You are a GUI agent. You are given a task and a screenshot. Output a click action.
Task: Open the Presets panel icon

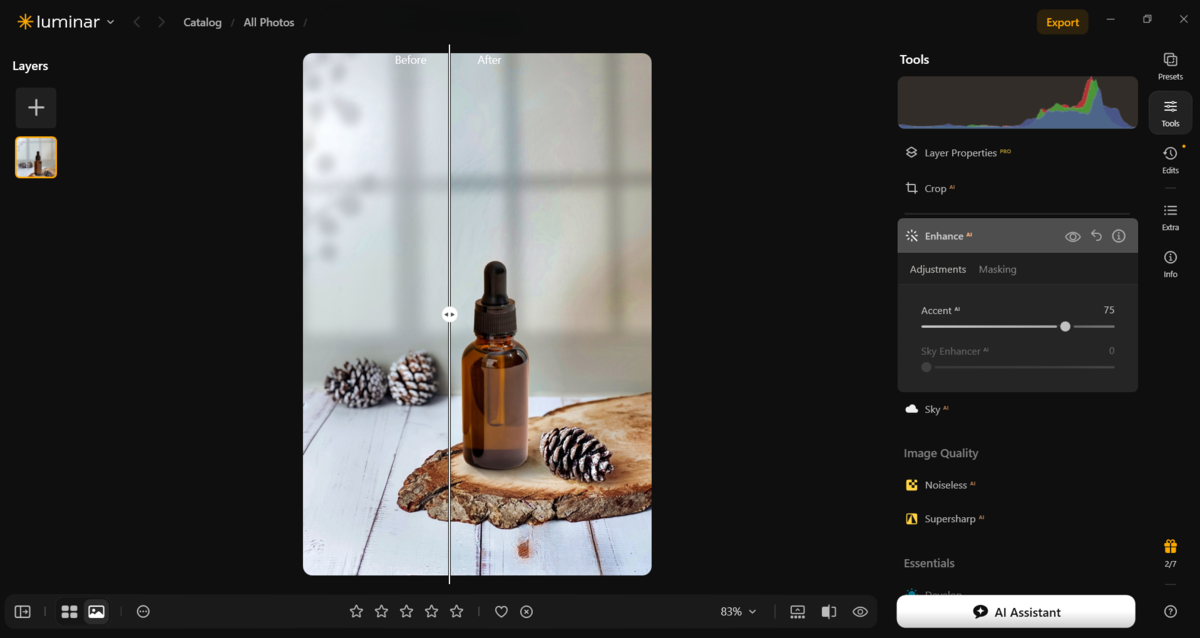point(1170,66)
